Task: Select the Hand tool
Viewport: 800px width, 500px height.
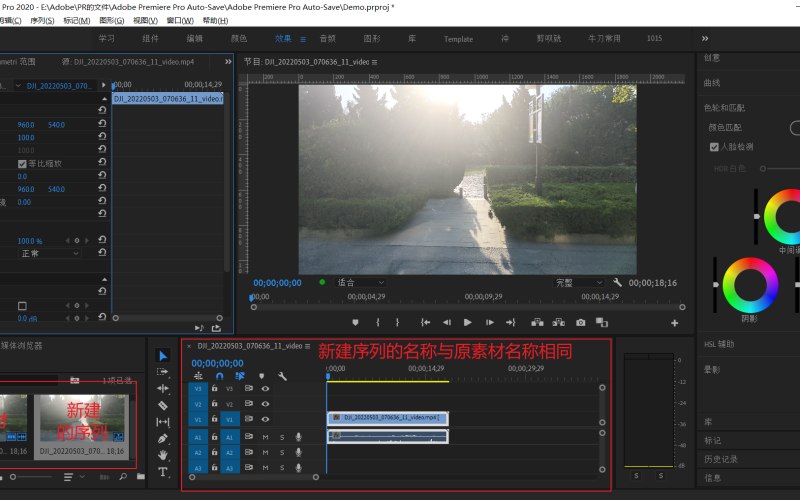Action: [163, 455]
